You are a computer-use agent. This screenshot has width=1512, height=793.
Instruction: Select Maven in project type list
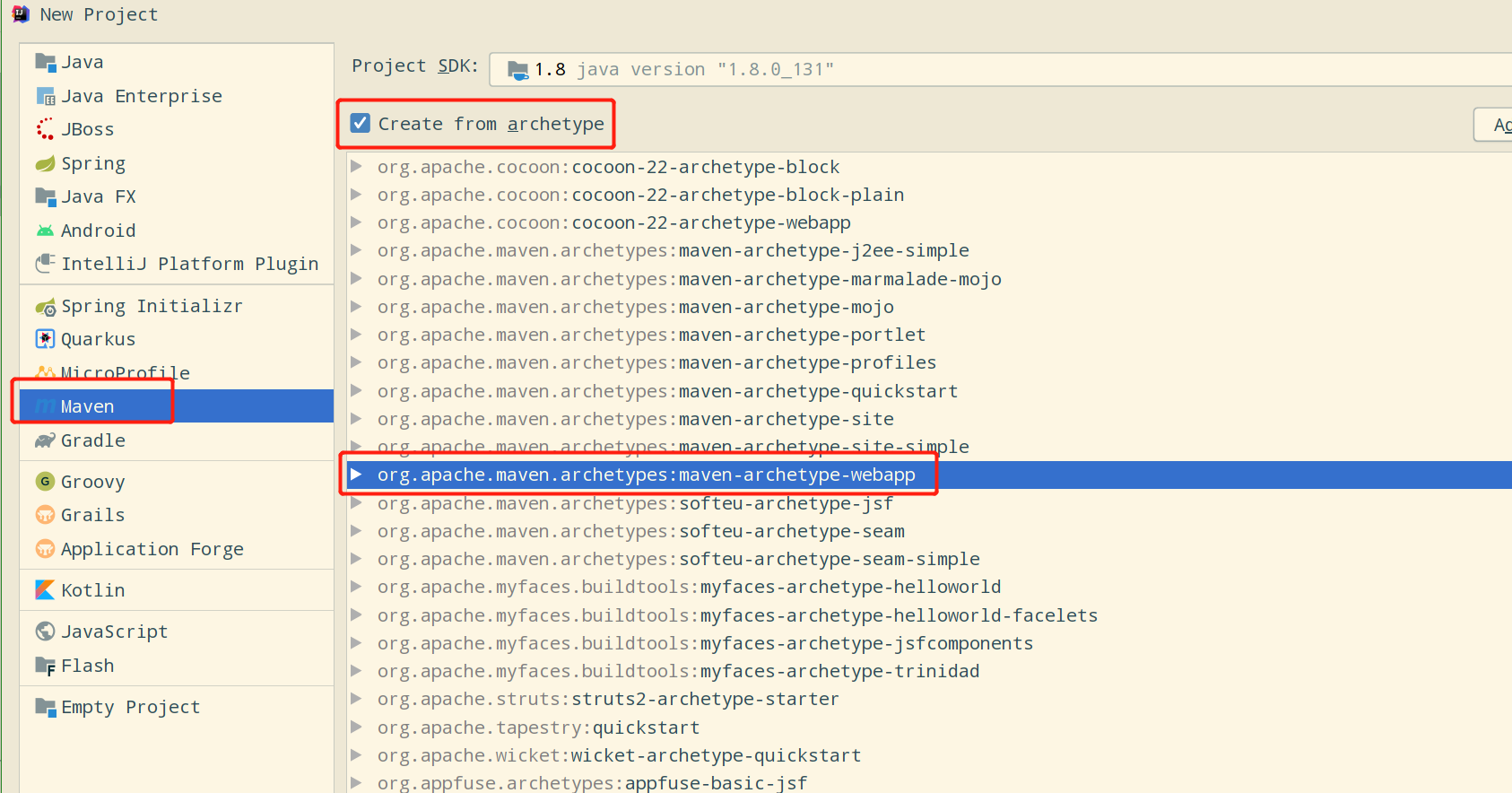click(177, 406)
